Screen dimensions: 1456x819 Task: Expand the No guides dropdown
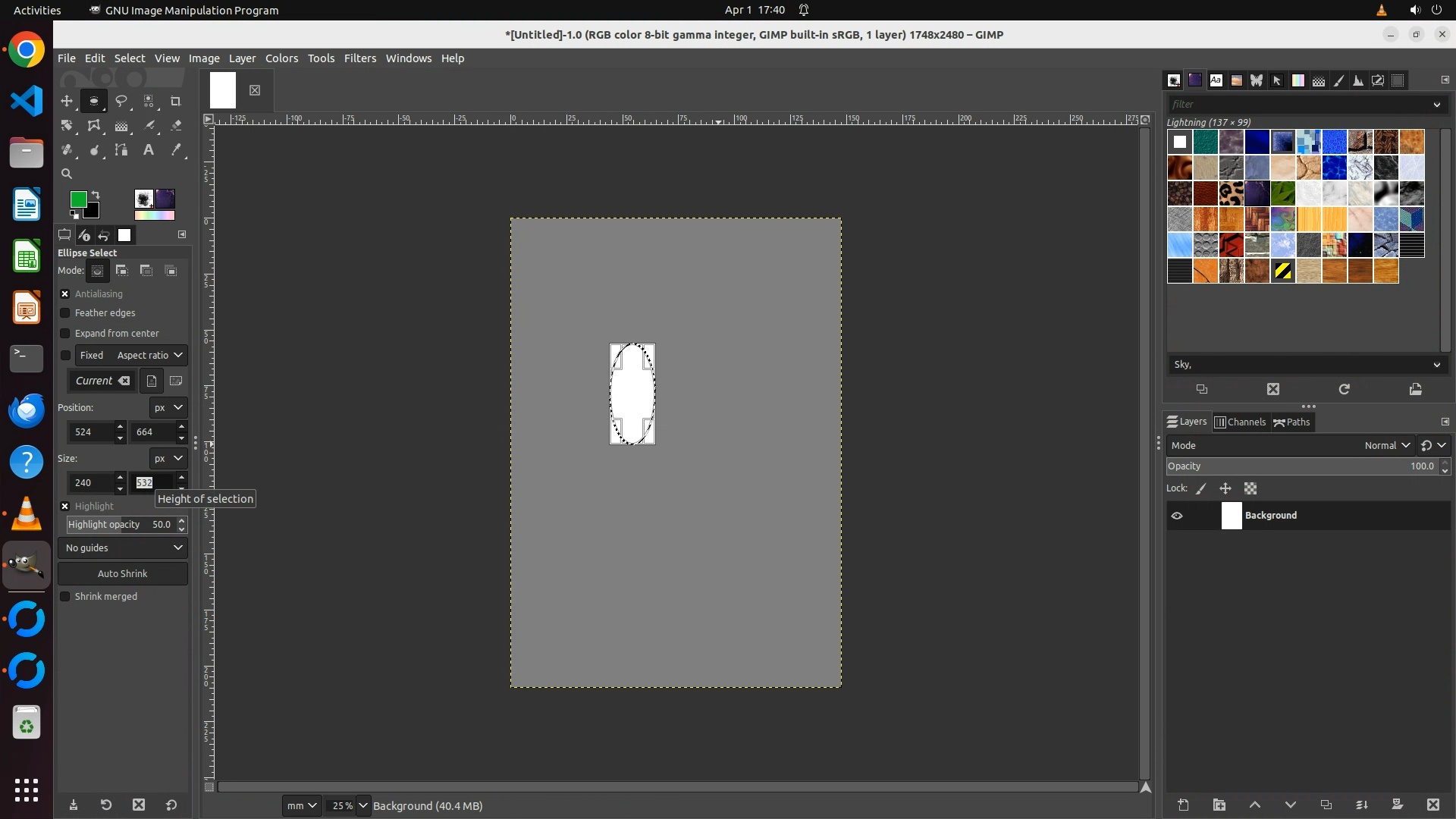tap(123, 548)
